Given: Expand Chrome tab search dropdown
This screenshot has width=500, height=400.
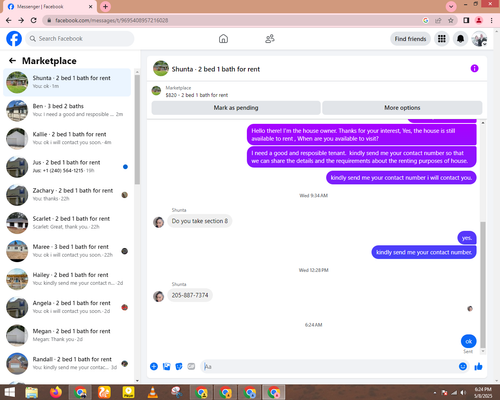Looking at the screenshot, I should 451,6.
